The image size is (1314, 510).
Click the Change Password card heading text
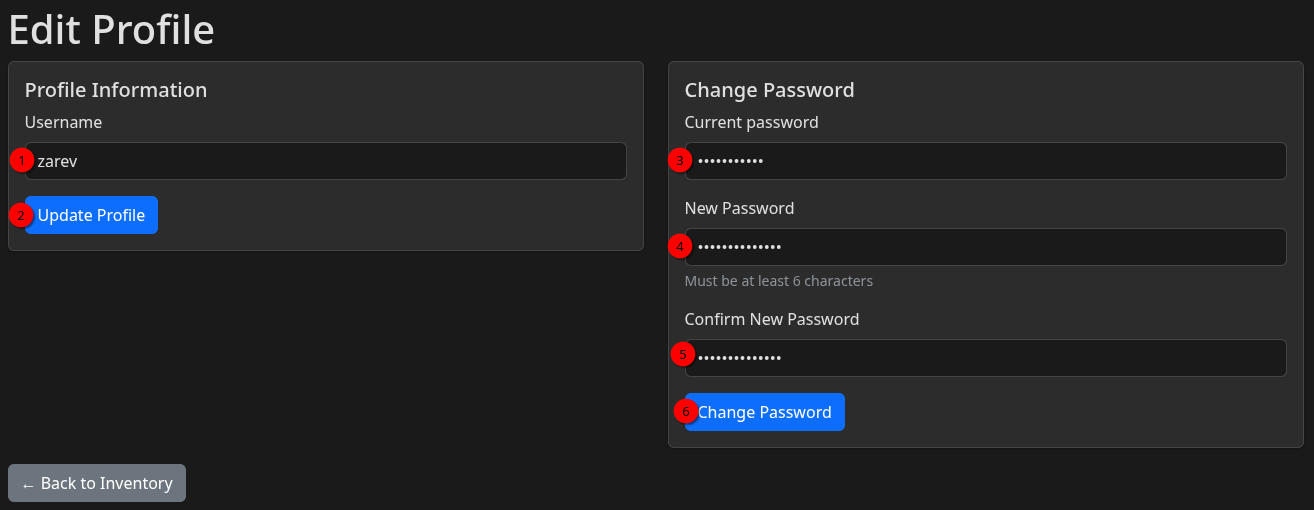[769, 90]
